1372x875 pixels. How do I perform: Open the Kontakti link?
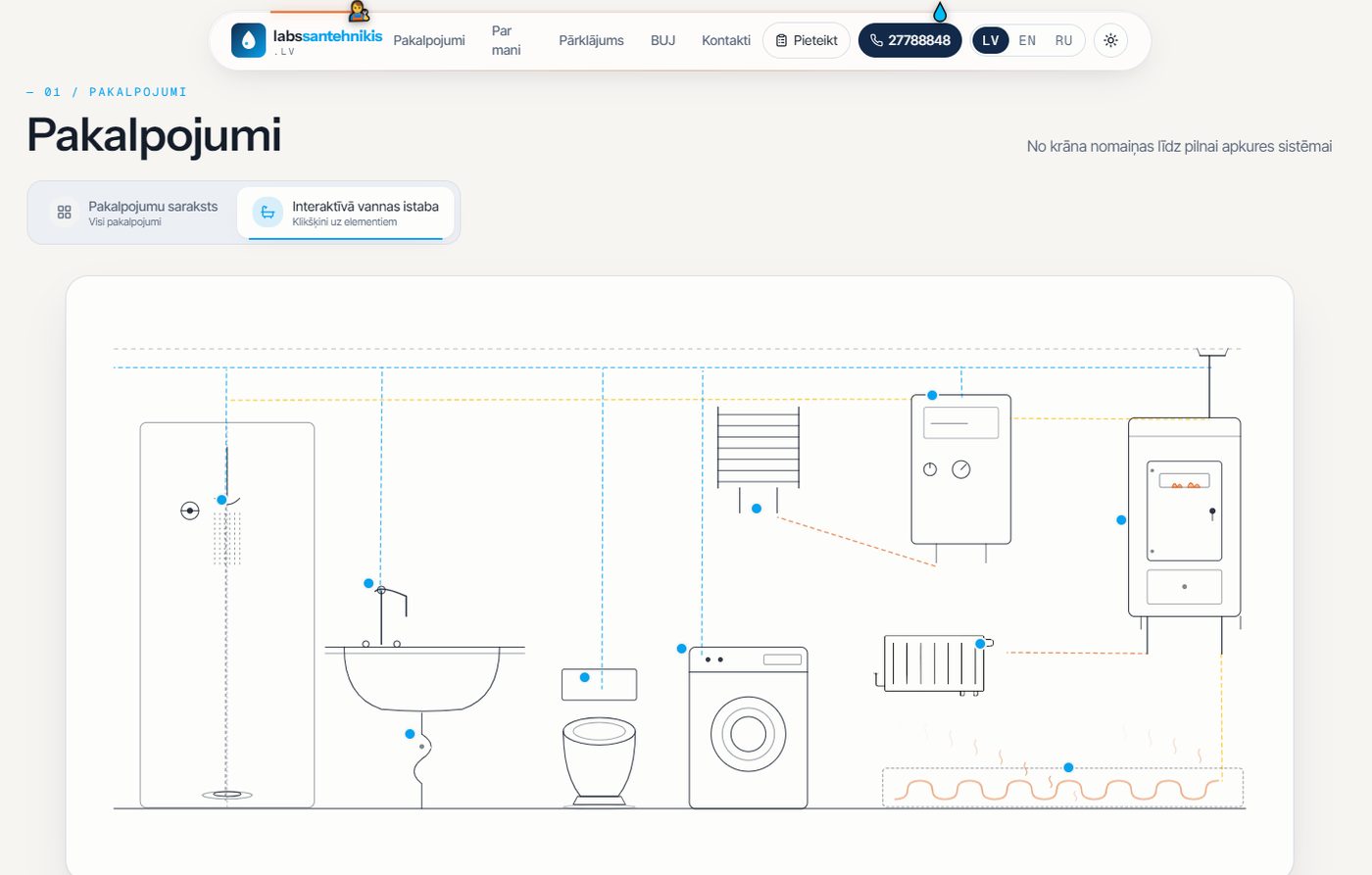coord(726,40)
